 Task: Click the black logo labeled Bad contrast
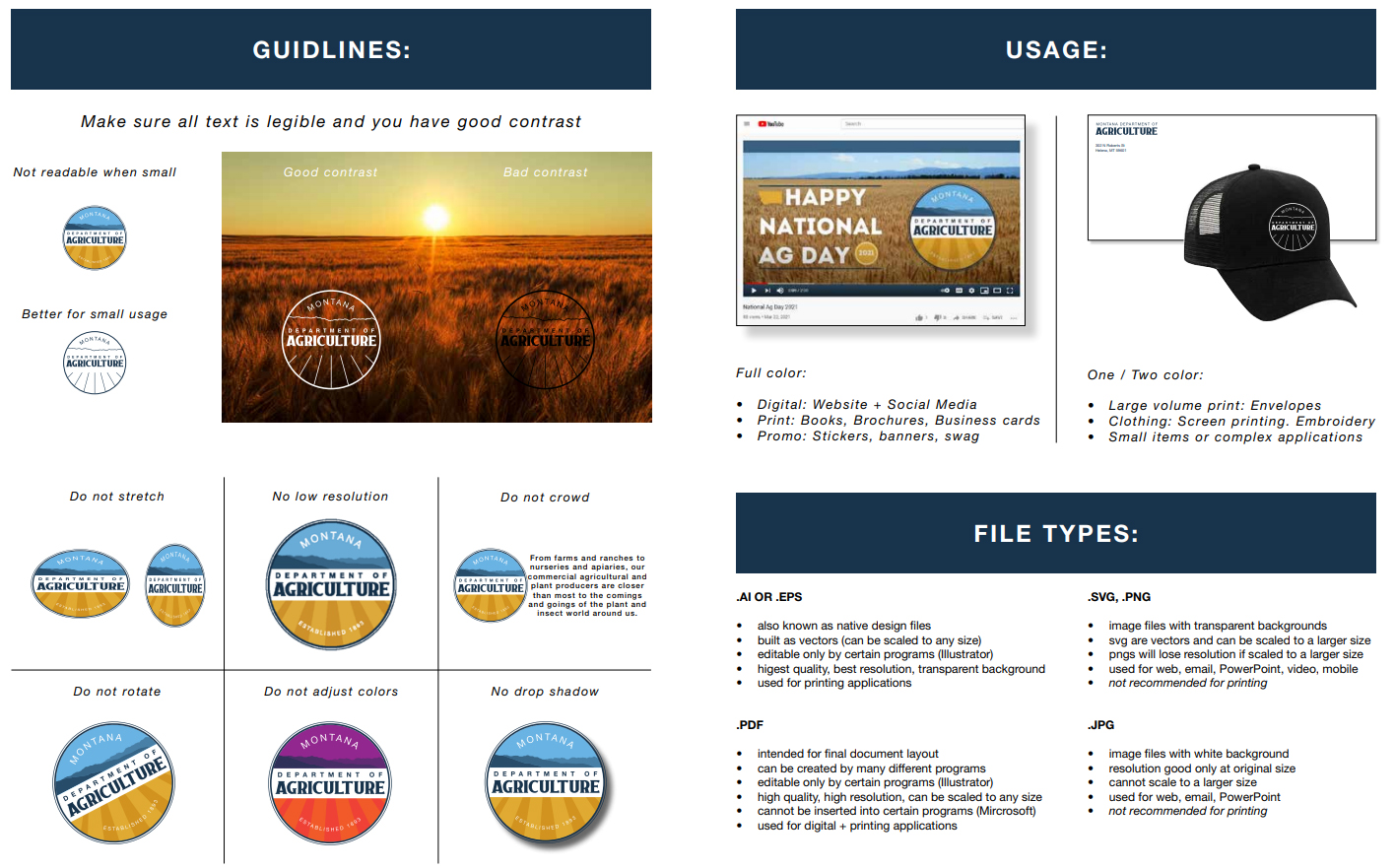[x=545, y=340]
